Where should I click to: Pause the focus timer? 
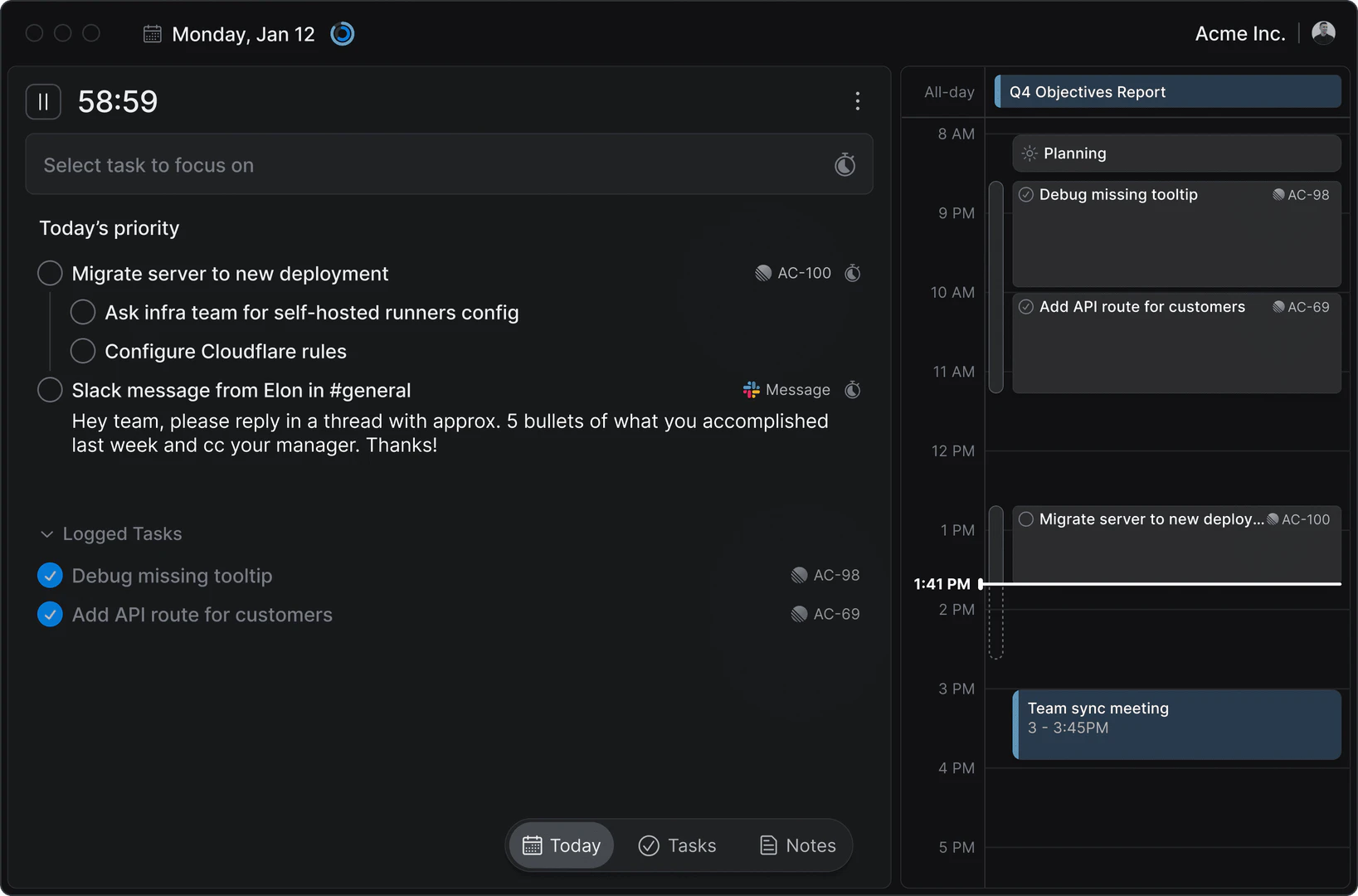(x=43, y=101)
